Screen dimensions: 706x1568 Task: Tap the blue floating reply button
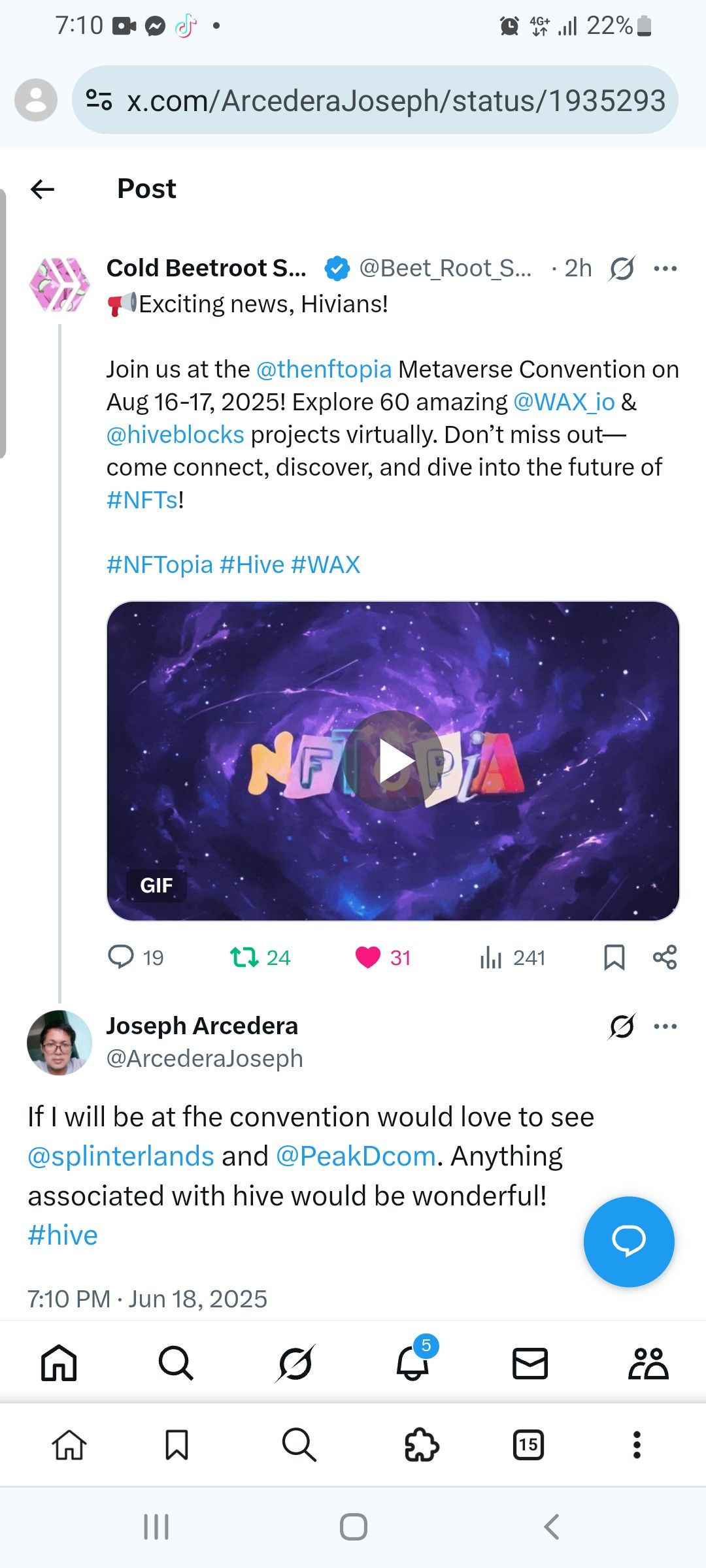(x=629, y=1241)
